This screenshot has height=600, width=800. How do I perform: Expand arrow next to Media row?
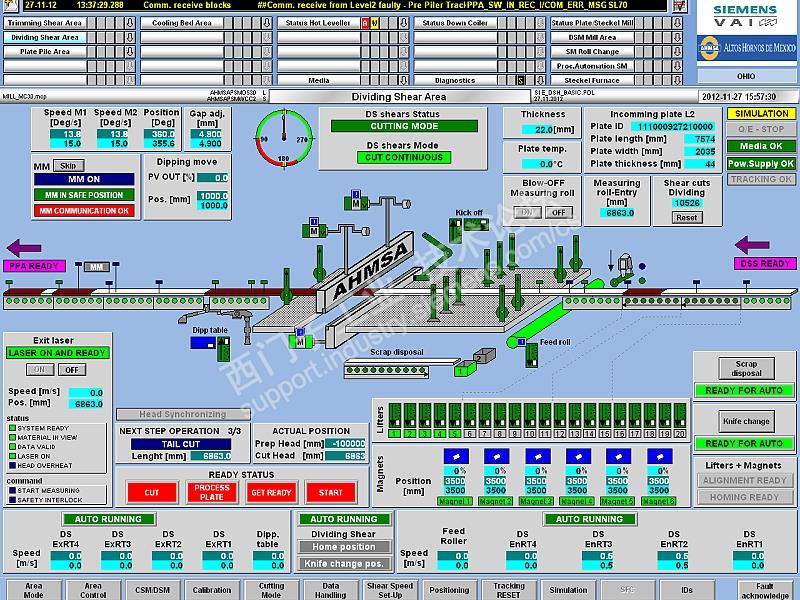[x=404, y=80]
